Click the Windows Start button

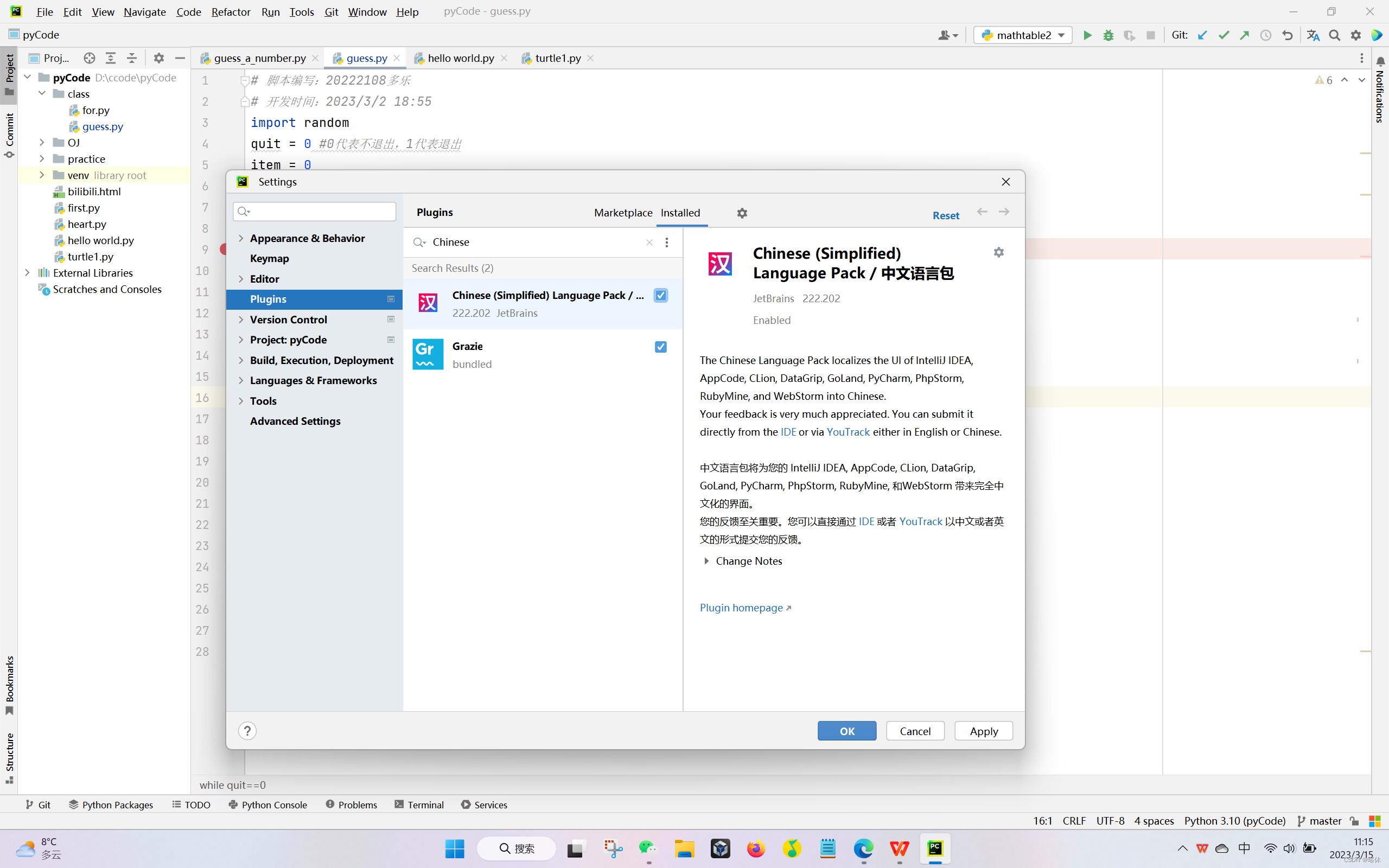coord(455,848)
